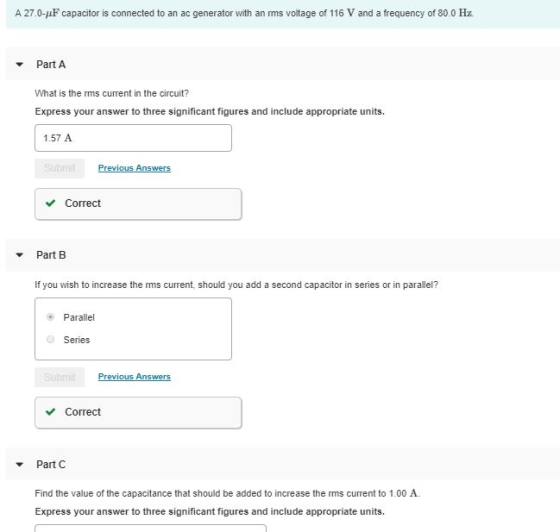This screenshot has width=560, height=532.
Task: Open Previous Answers link under Part A
Action: pos(134,168)
